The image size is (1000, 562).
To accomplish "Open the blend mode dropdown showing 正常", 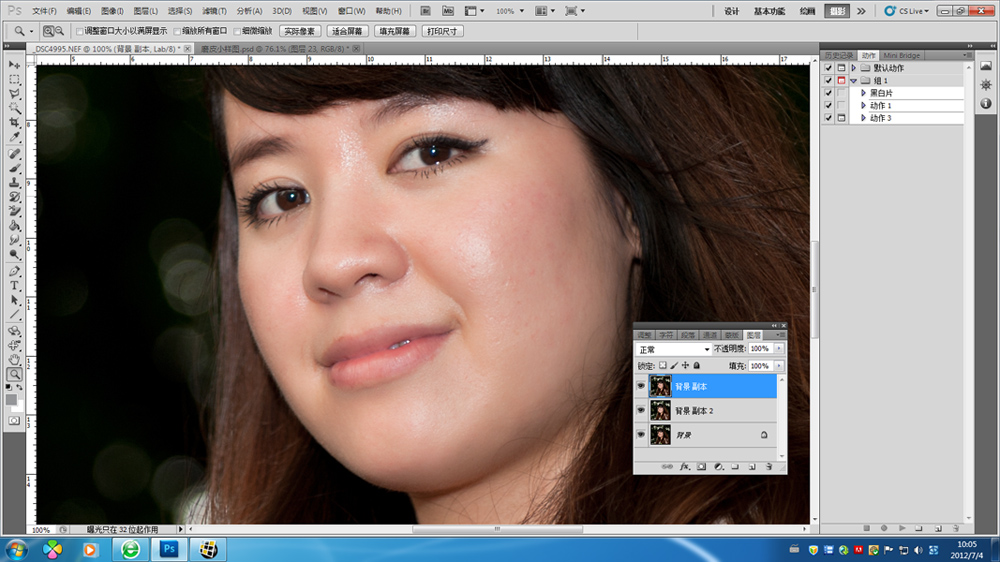I will (673, 349).
